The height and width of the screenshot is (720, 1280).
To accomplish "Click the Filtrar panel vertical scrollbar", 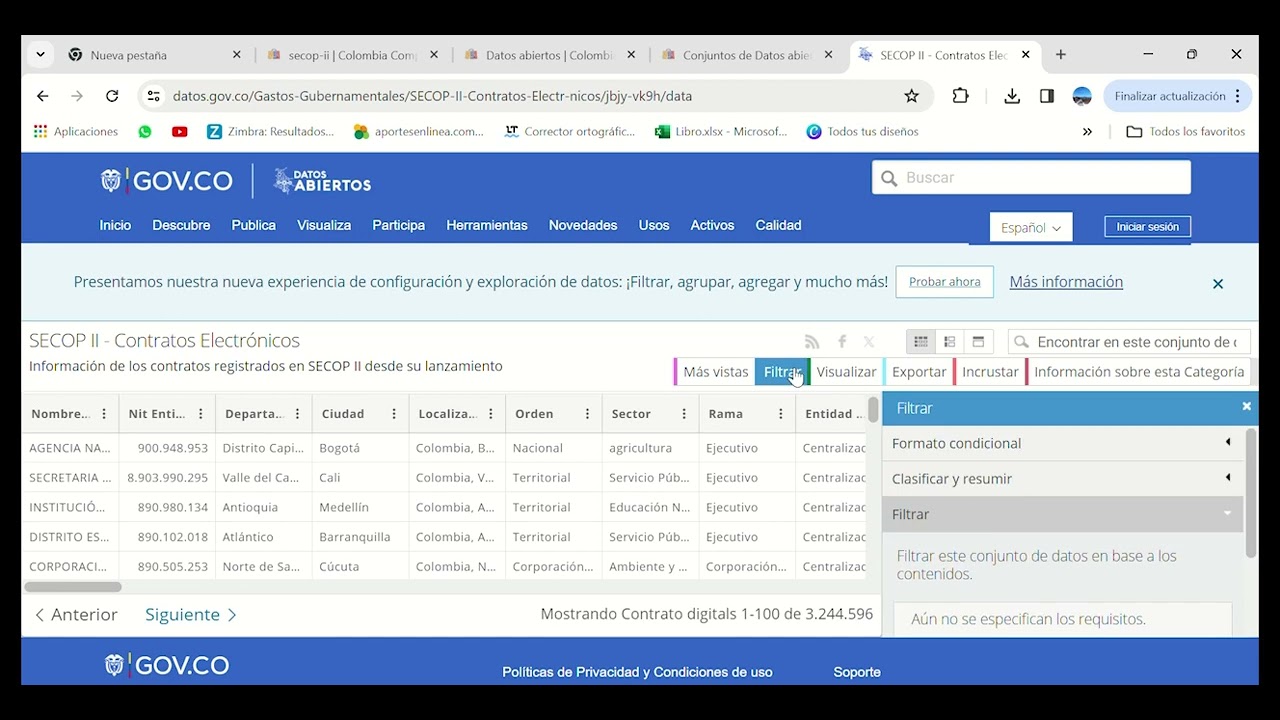I will (x=1250, y=493).
